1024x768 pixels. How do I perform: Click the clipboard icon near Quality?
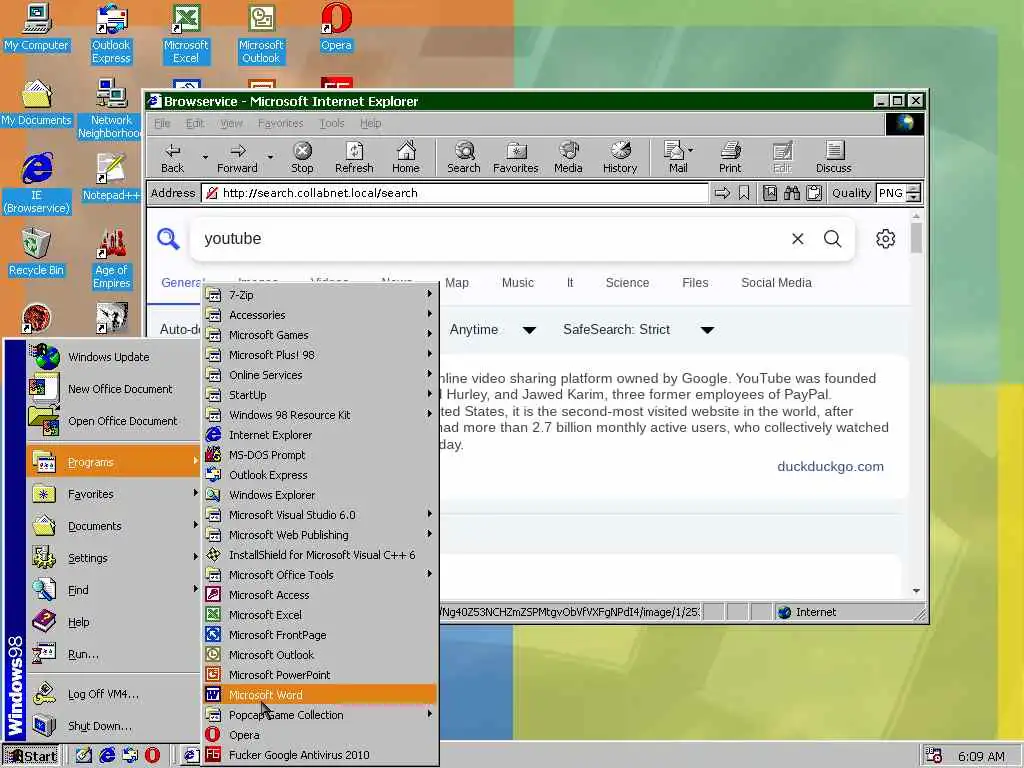tap(814, 193)
